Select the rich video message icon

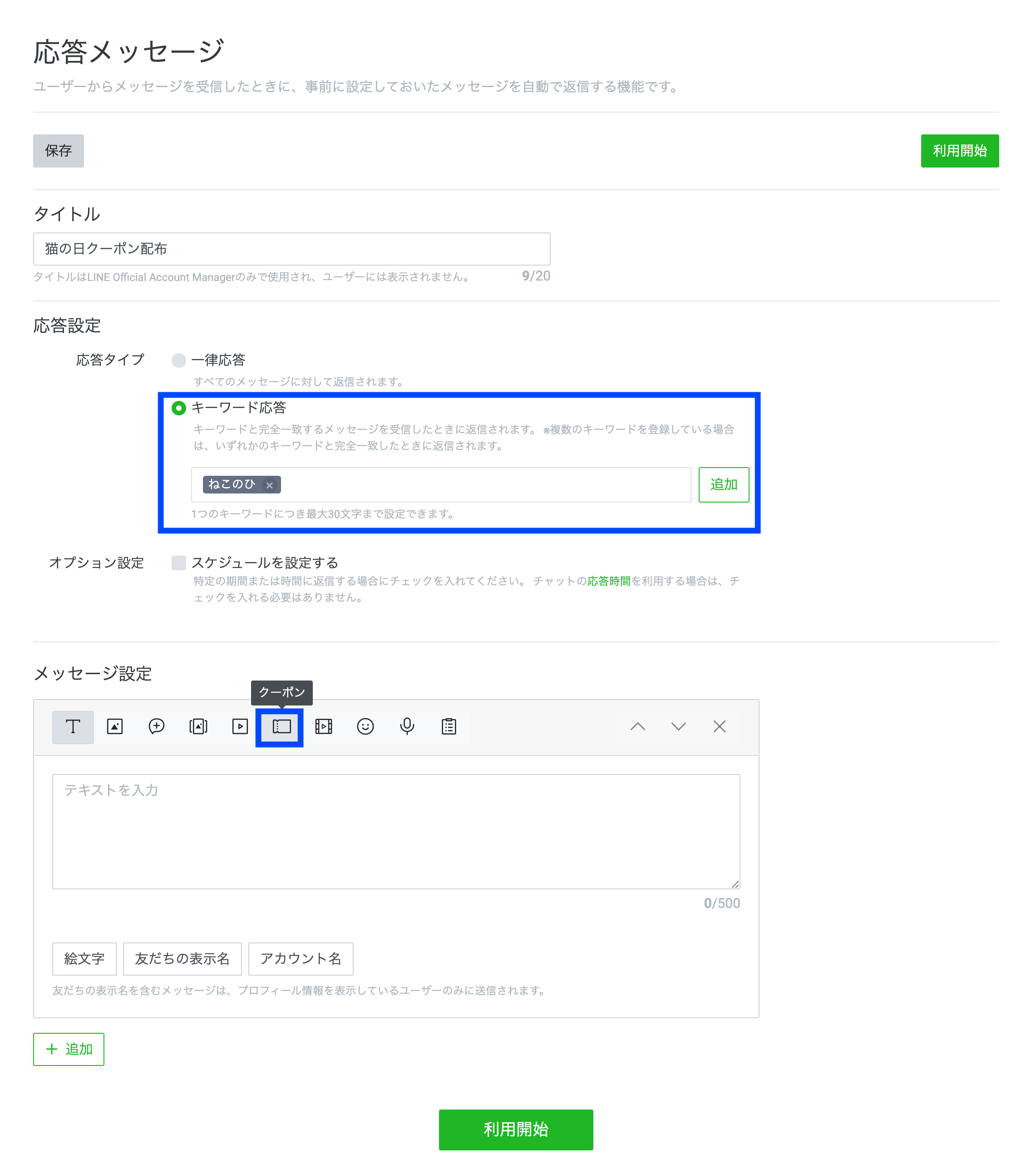coord(324,726)
